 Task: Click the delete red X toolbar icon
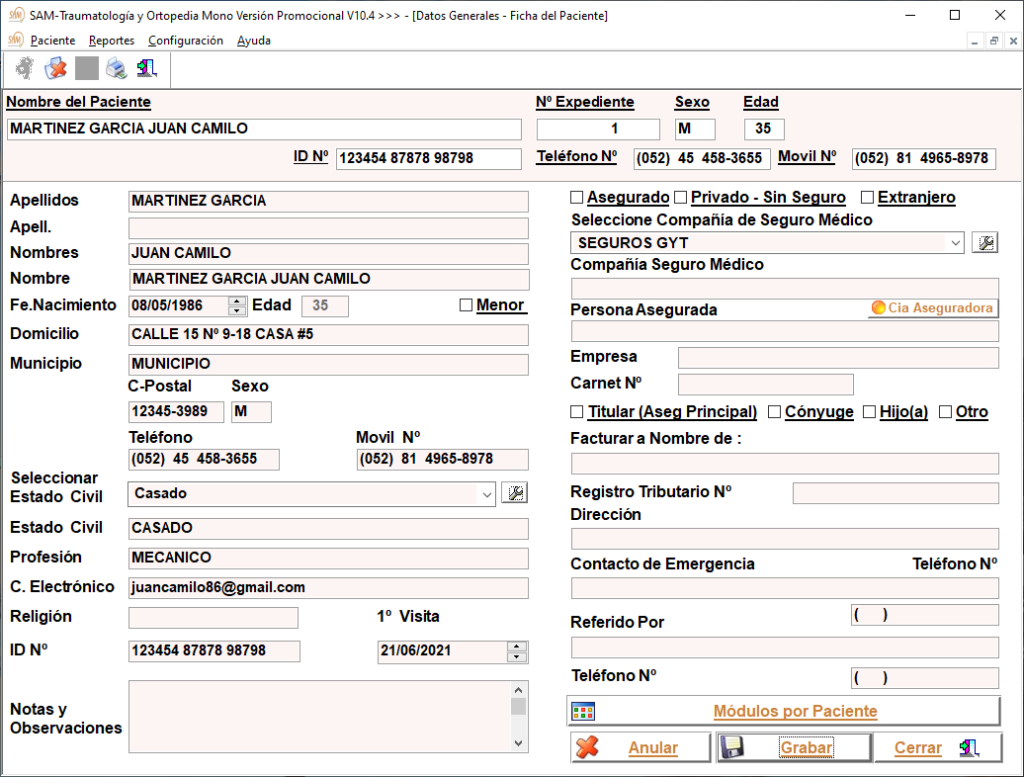(56, 69)
